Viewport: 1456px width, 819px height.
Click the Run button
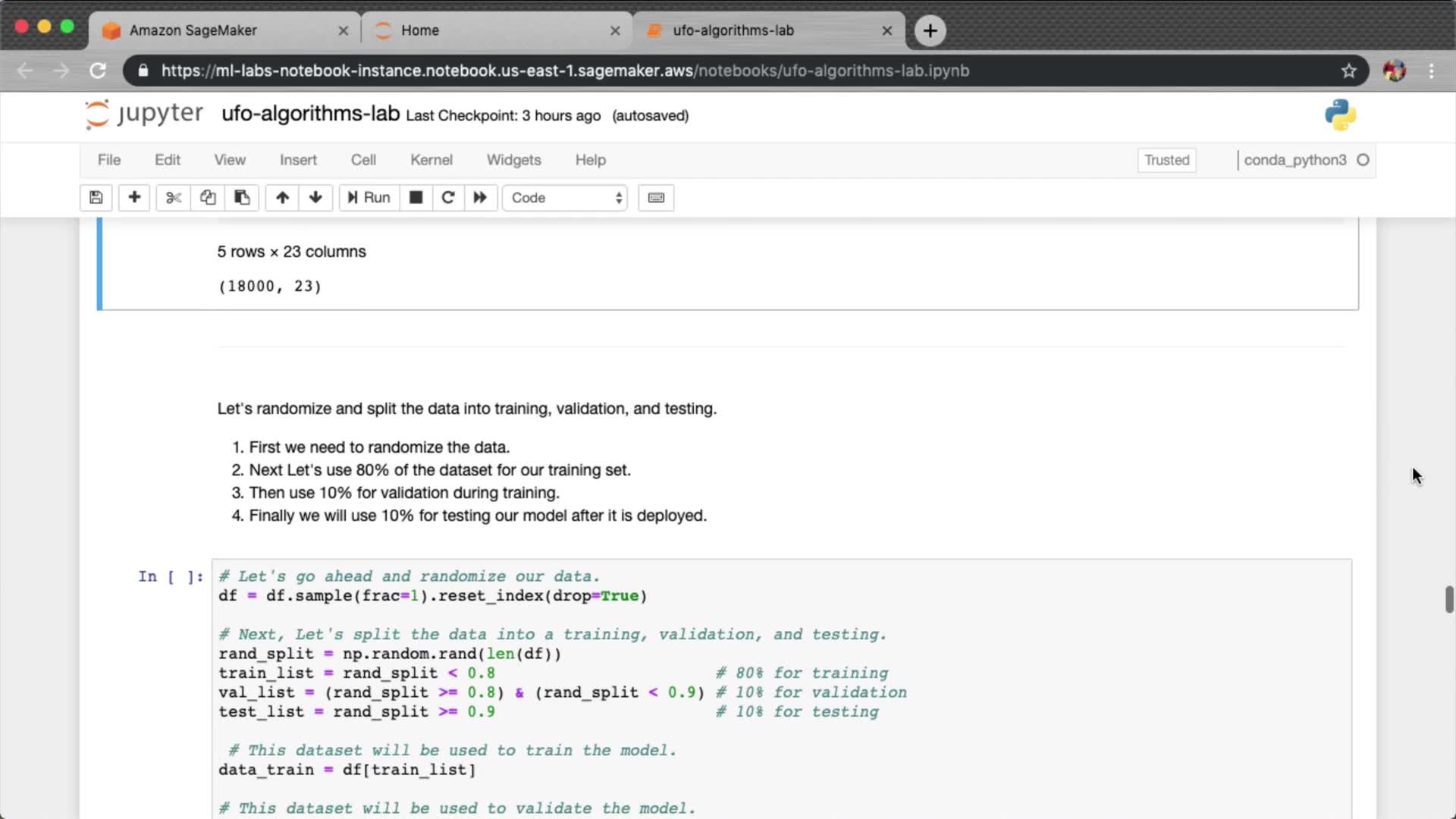369,197
